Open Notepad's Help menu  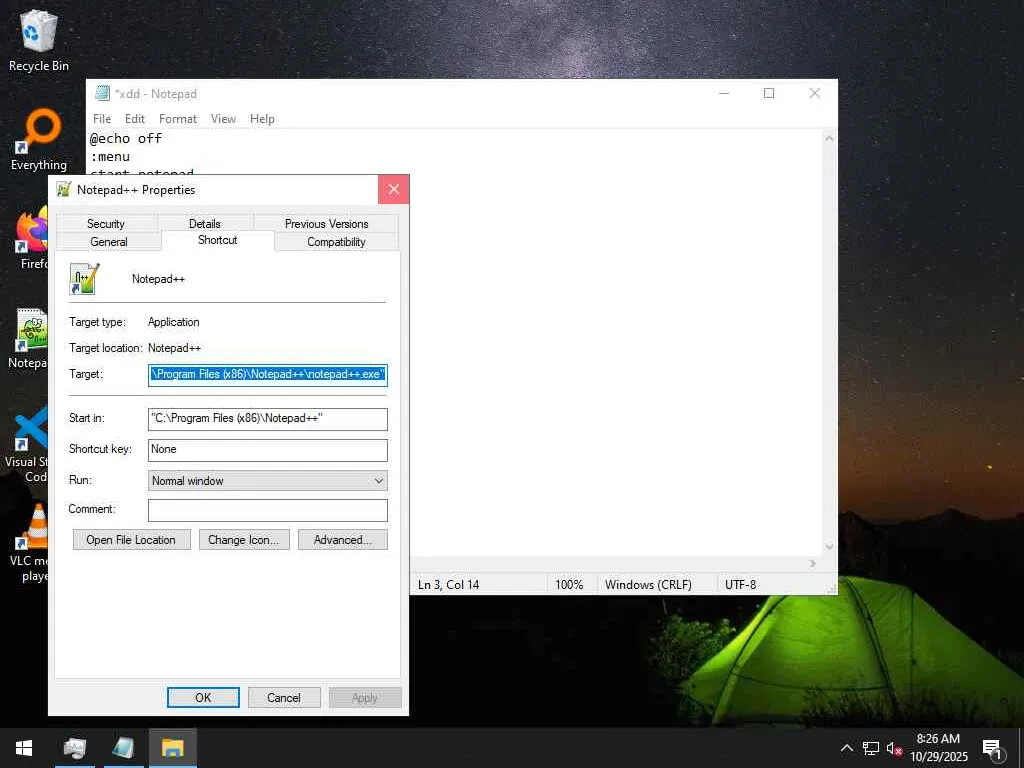tap(262, 119)
